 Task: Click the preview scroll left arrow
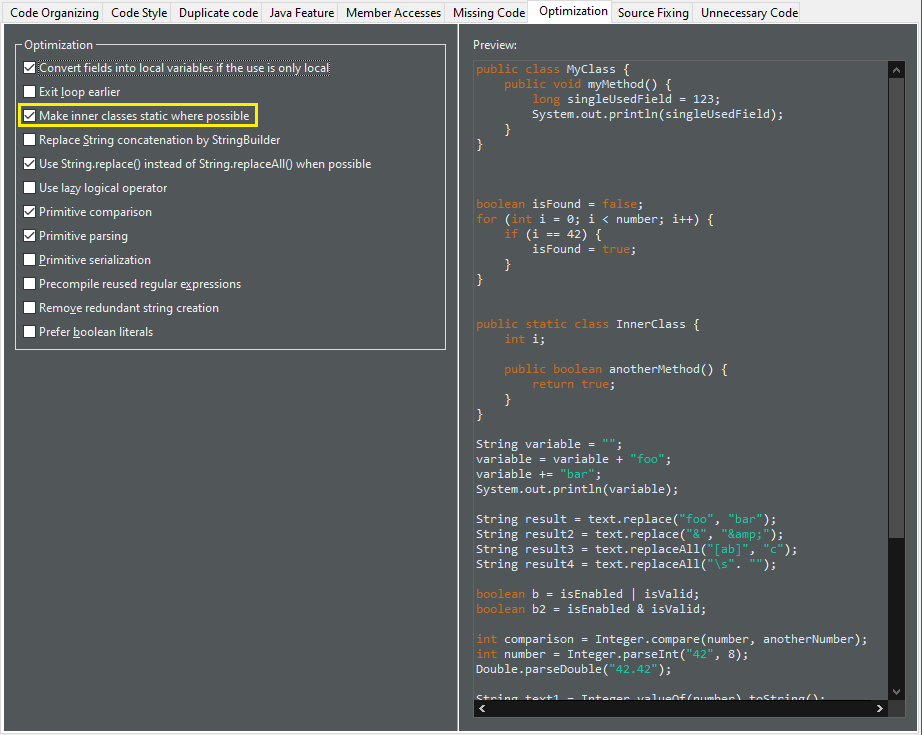coord(482,709)
